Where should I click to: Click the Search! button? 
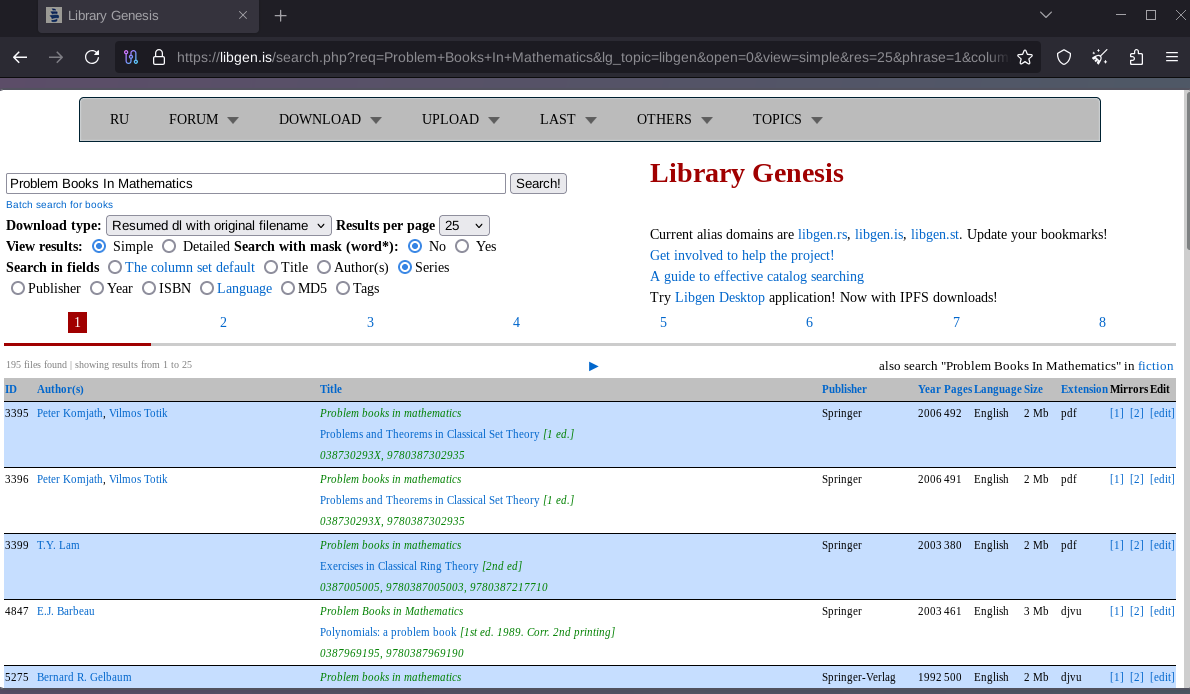(x=538, y=184)
